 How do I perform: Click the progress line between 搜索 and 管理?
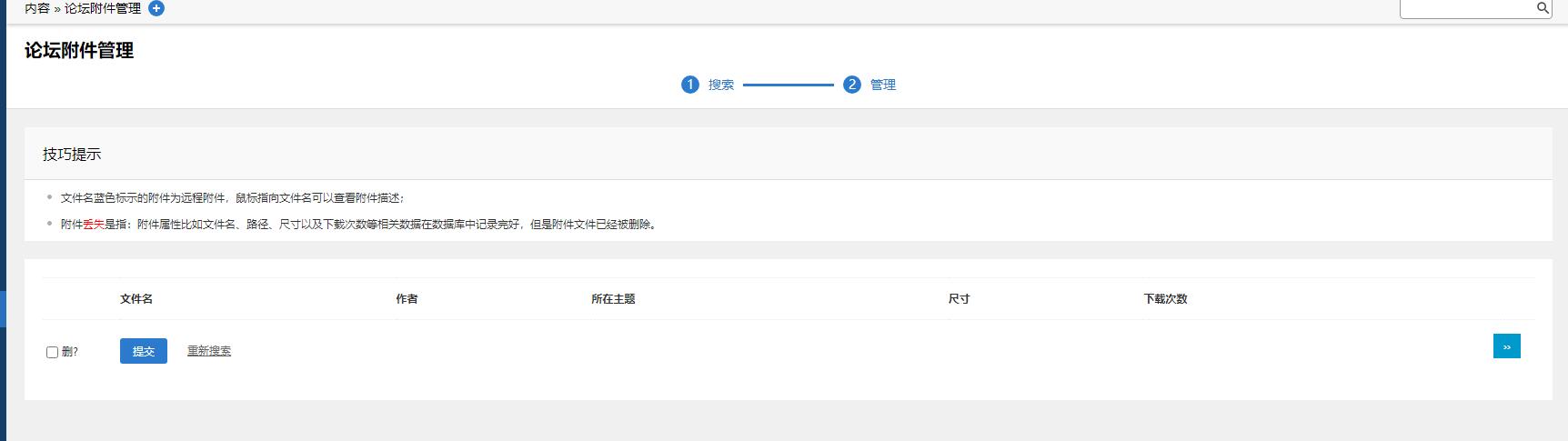[788, 85]
